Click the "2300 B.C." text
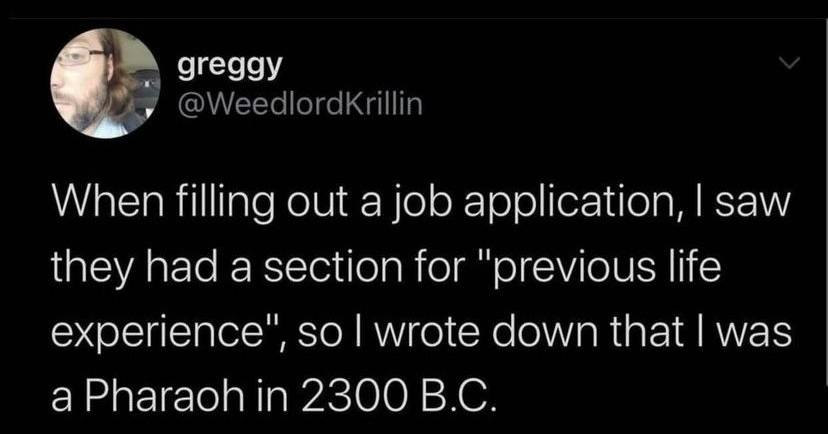Viewport: 828px width, 434px height. coord(378,383)
